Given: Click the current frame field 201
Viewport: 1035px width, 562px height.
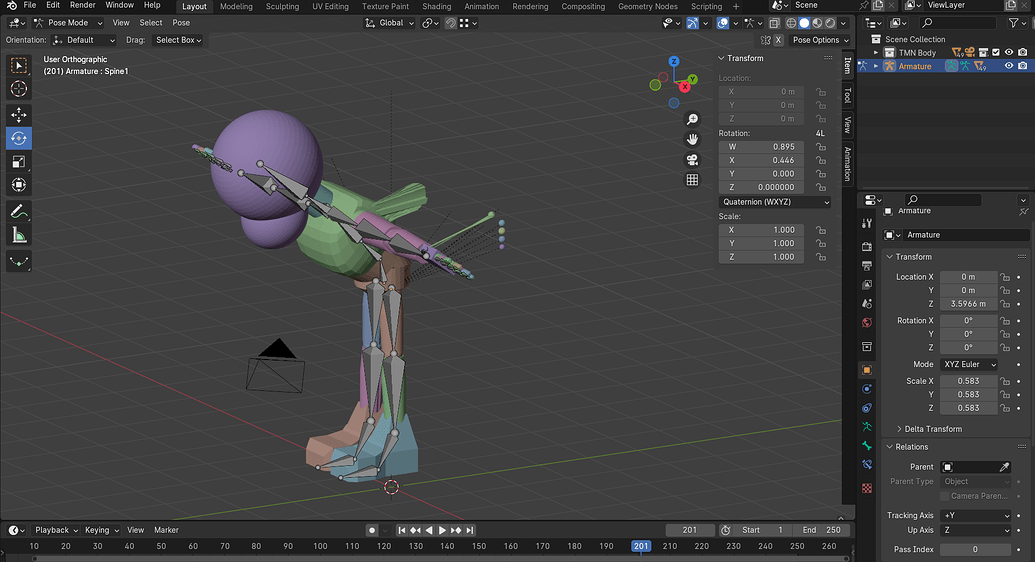Looking at the screenshot, I should coord(690,530).
